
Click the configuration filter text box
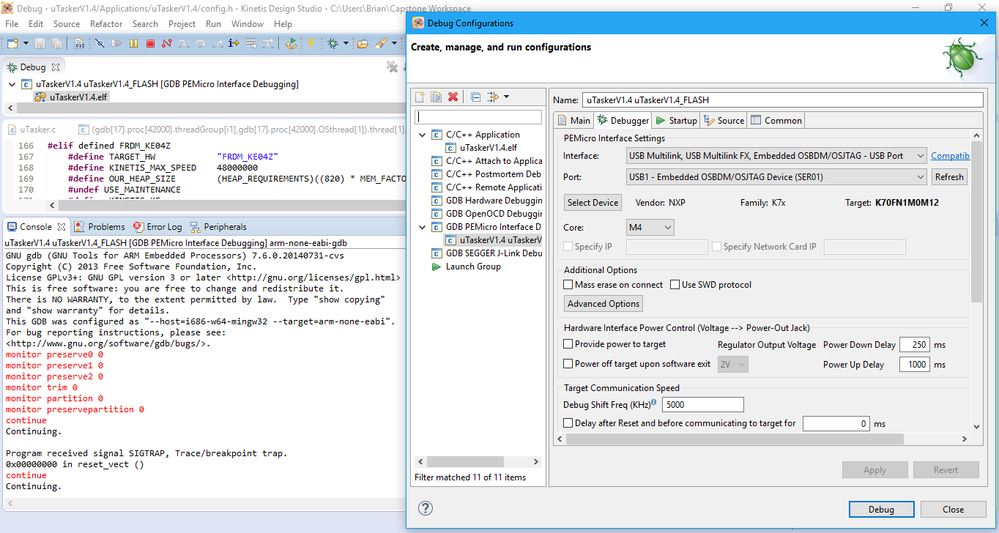tap(478, 117)
